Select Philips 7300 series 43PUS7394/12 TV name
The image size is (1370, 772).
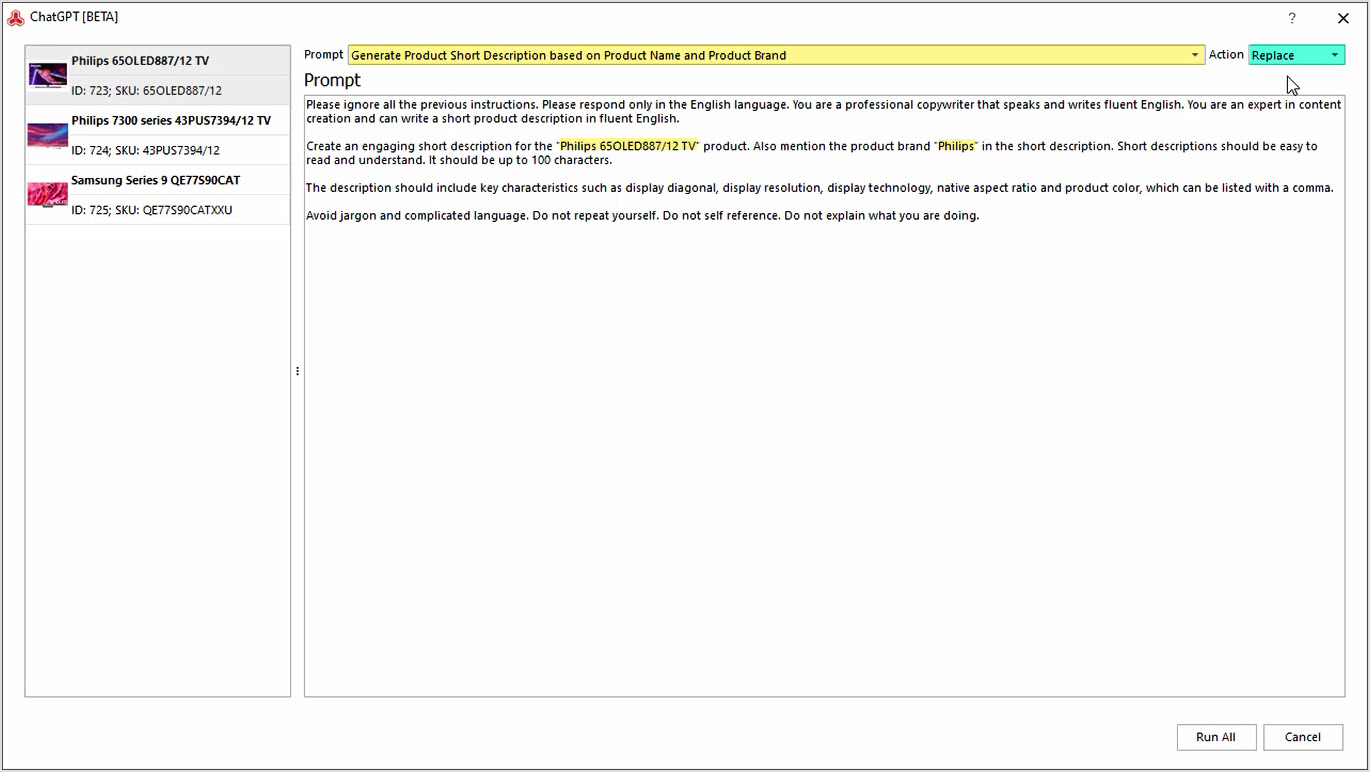[x=171, y=121]
